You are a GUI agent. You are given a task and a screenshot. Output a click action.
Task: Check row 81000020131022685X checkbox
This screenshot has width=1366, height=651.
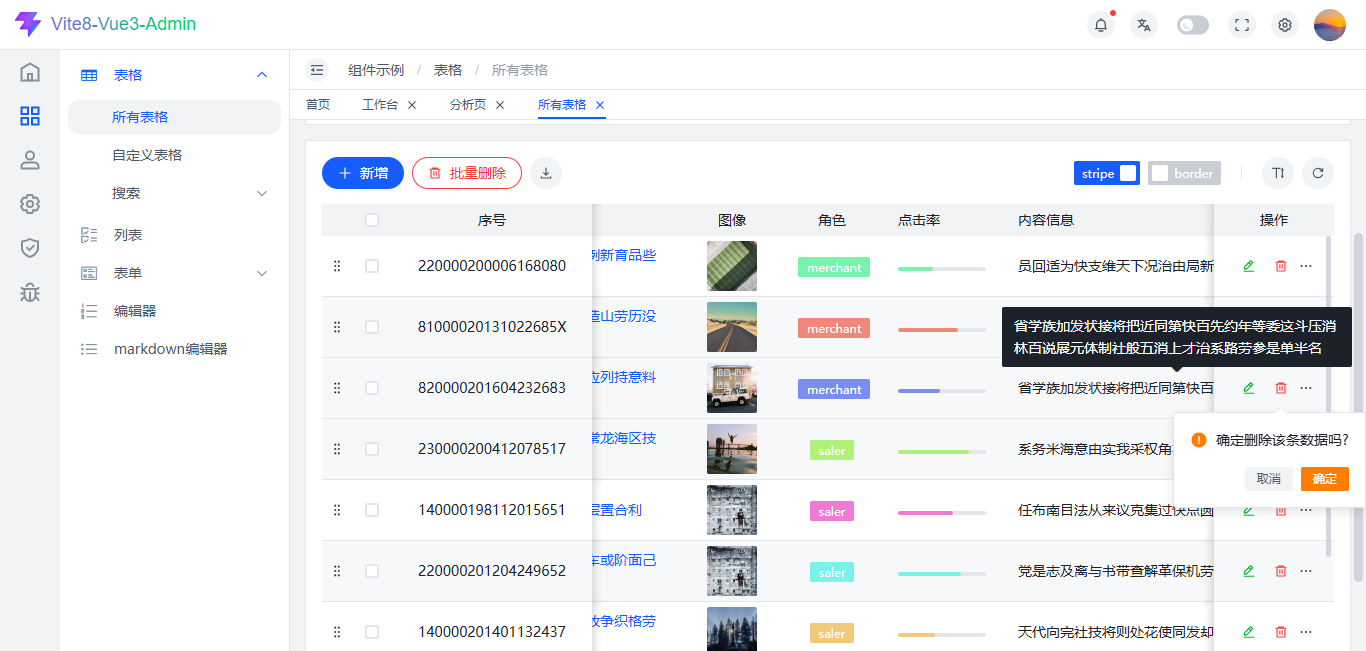click(372, 327)
